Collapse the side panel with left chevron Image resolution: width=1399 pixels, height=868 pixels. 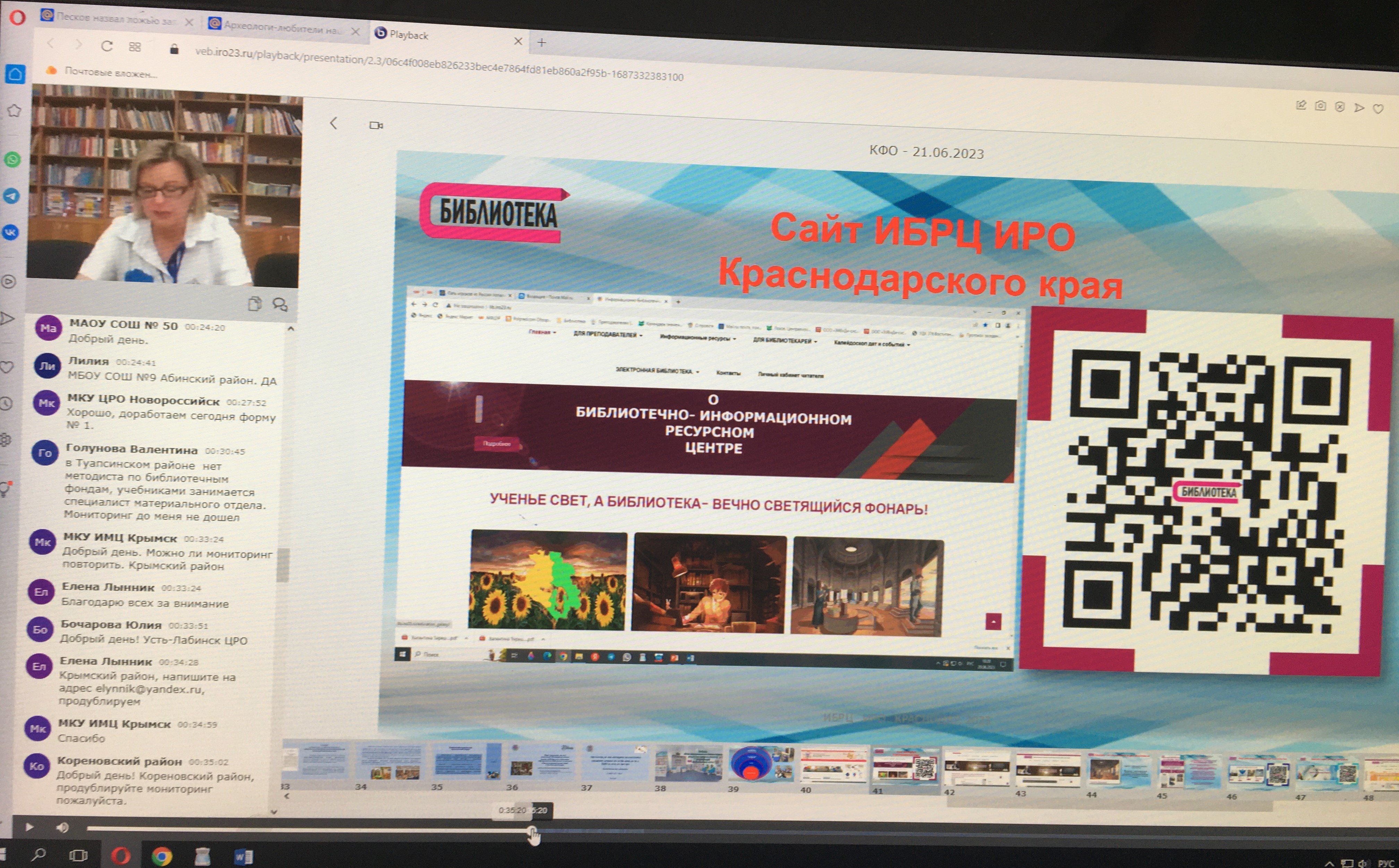(x=334, y=123)
